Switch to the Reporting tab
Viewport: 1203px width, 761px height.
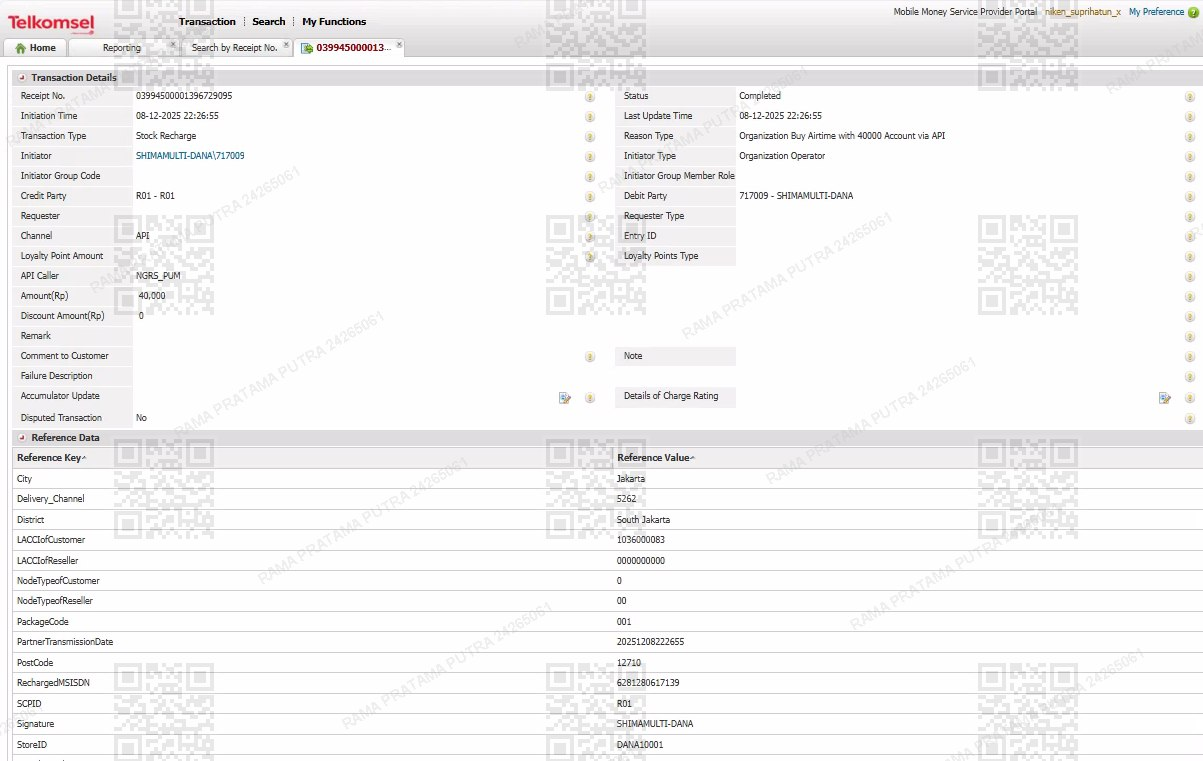pyautogui.click(x=122, y=47)
